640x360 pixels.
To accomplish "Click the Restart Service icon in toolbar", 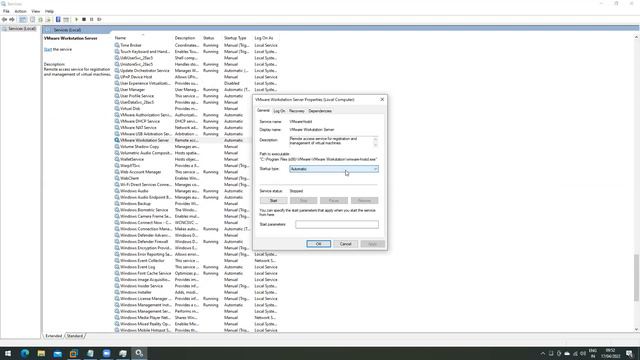I will (x=99, y=20).
